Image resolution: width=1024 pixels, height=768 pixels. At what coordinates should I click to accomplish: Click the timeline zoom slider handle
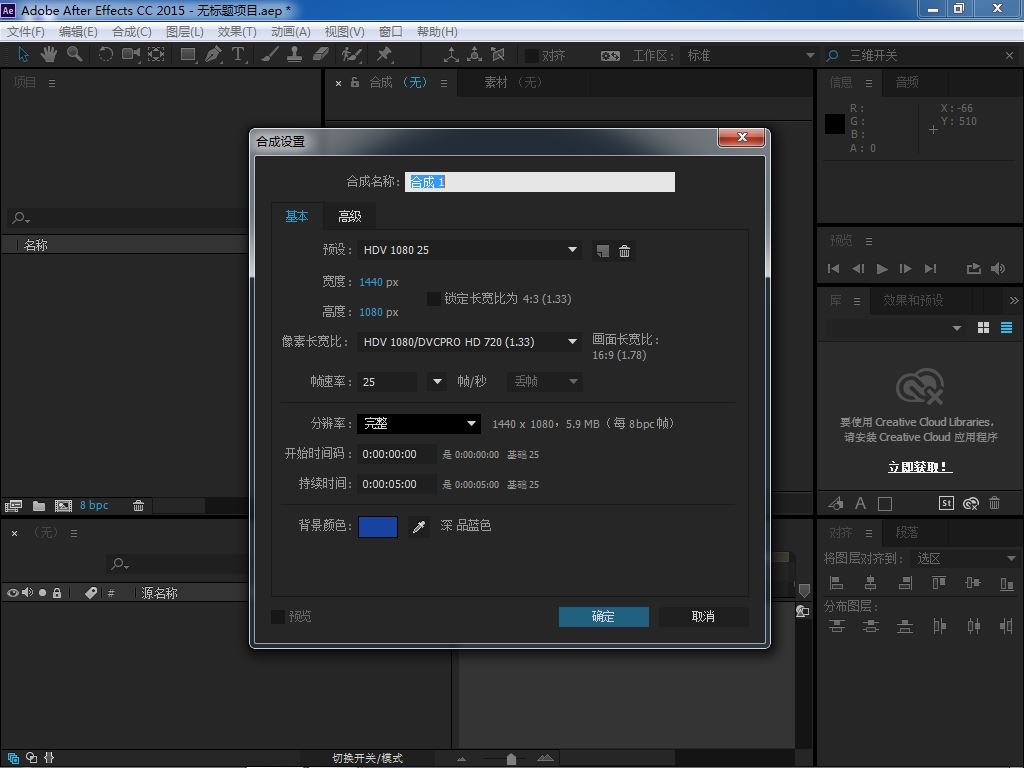click(x=511, y=759)
